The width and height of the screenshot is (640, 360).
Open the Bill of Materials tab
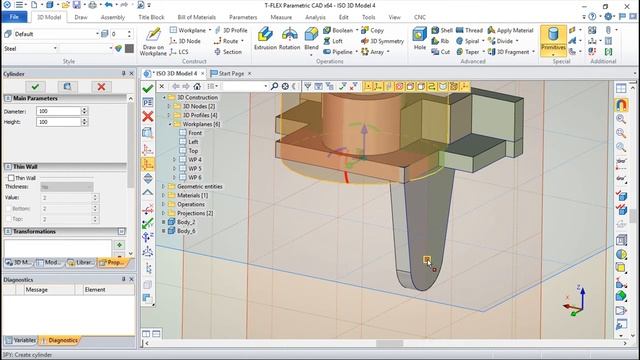click(x=196, y=17)
